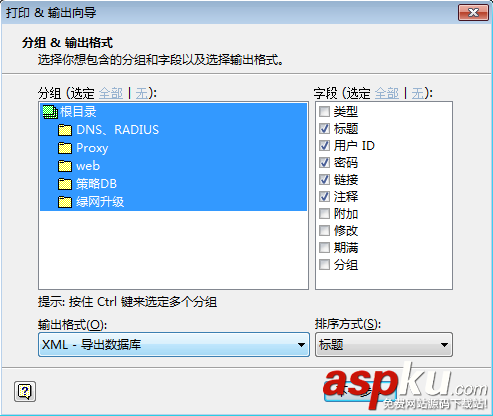The width and height of the screenshot is (493, 416).
Task: Select the 绿网升级 group
Action: [x=173, y=202]
